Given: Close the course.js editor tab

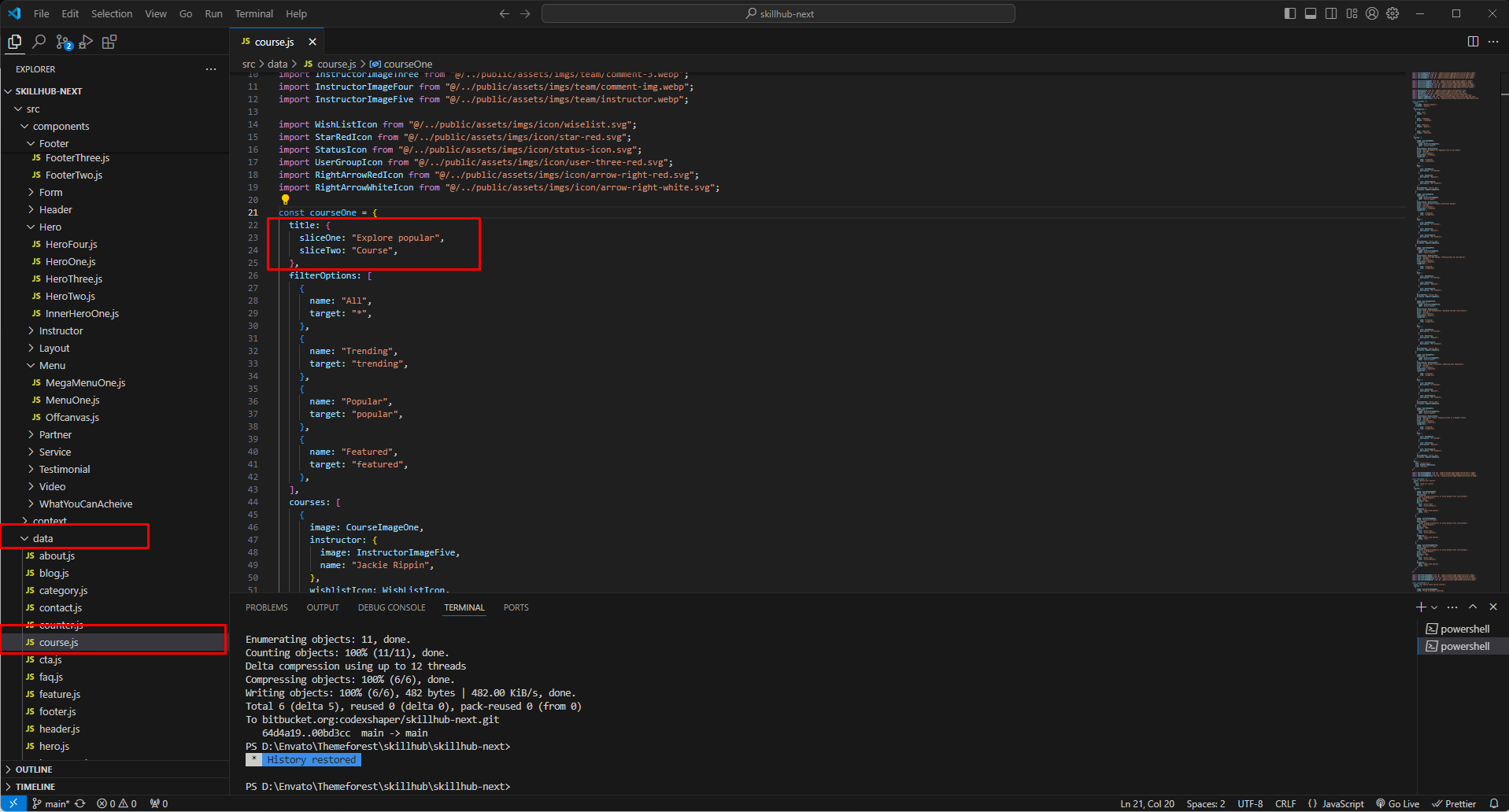Looking at the screenshot, I should coord(313,42).
